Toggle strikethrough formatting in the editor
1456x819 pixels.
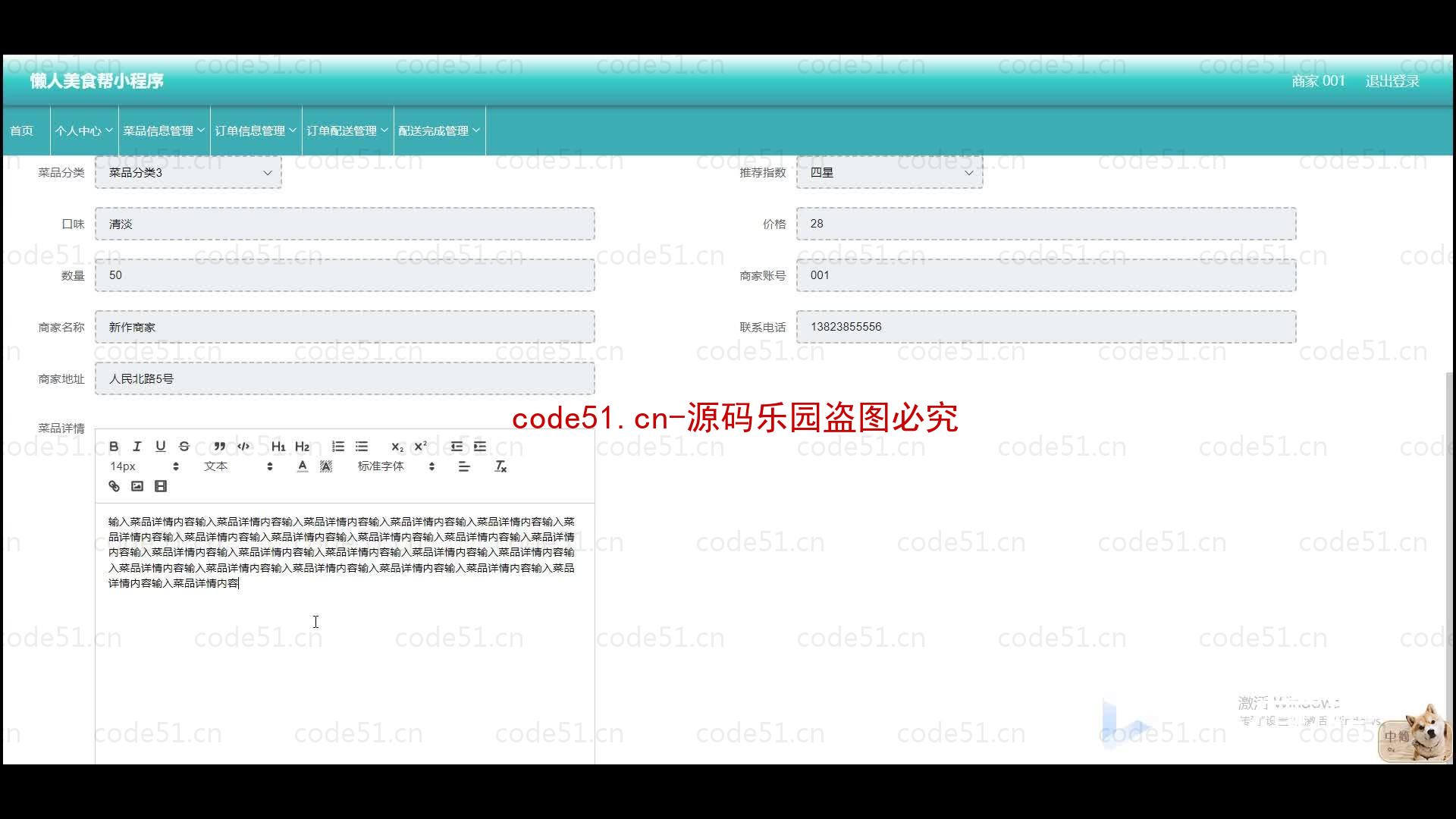click(184, 446)
